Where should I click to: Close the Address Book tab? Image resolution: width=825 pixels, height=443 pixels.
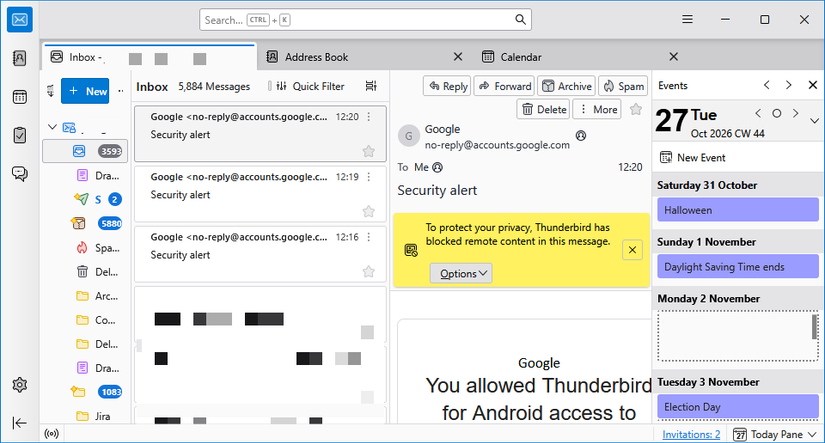pyautogui.click(x=458, y=57)
